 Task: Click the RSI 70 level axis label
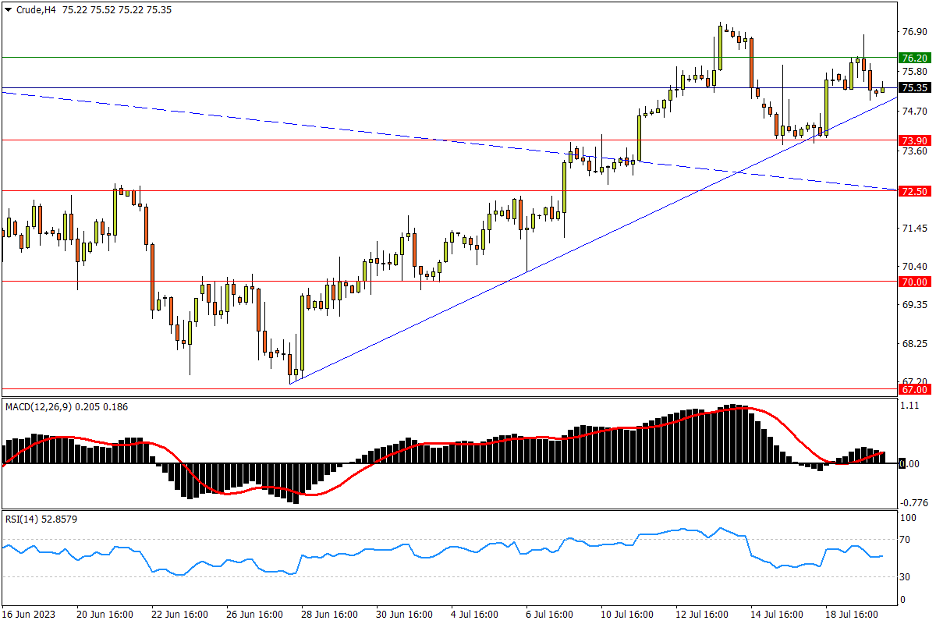(x=908, y=540)
